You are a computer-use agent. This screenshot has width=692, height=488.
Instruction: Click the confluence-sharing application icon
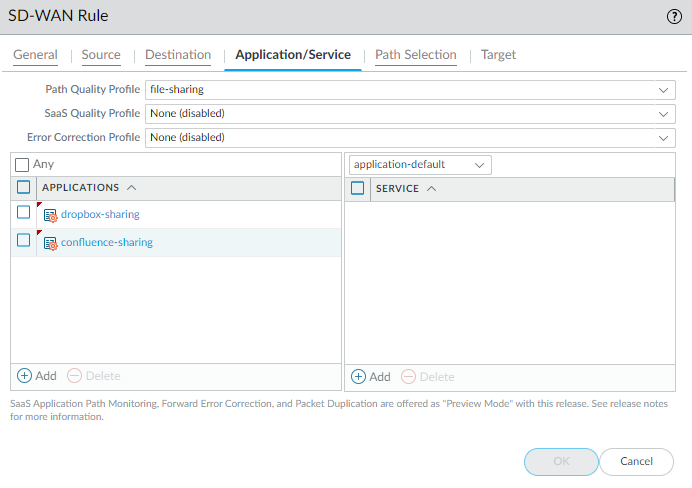51,242
